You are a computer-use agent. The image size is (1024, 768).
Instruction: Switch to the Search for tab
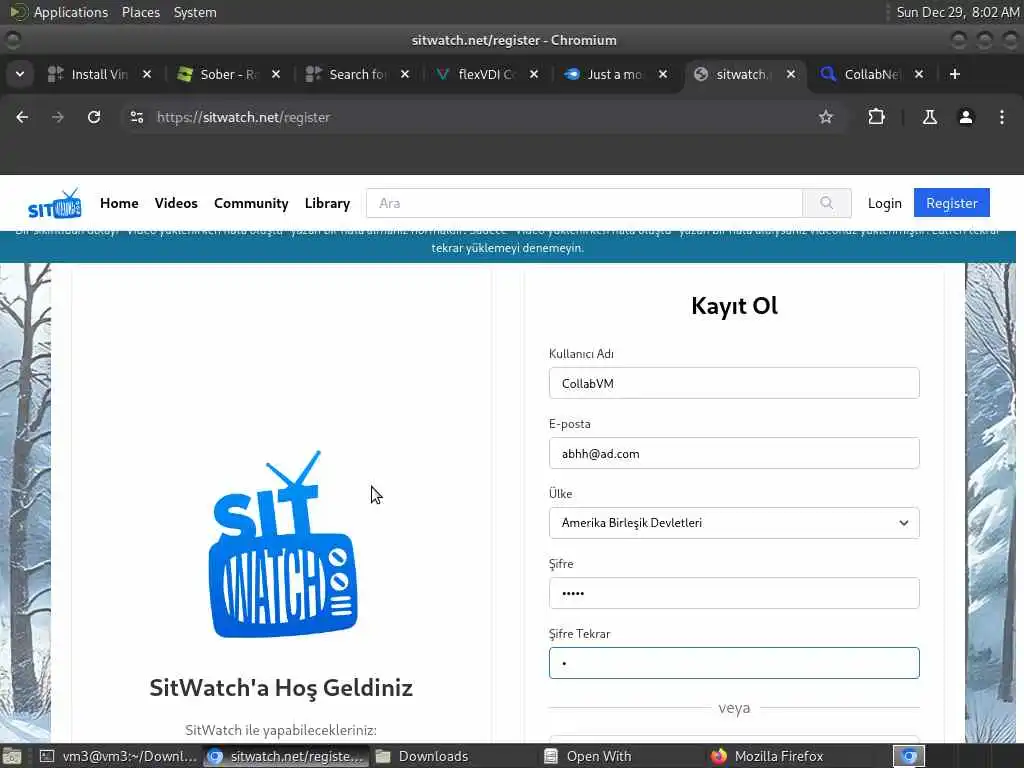click(357, 74)
